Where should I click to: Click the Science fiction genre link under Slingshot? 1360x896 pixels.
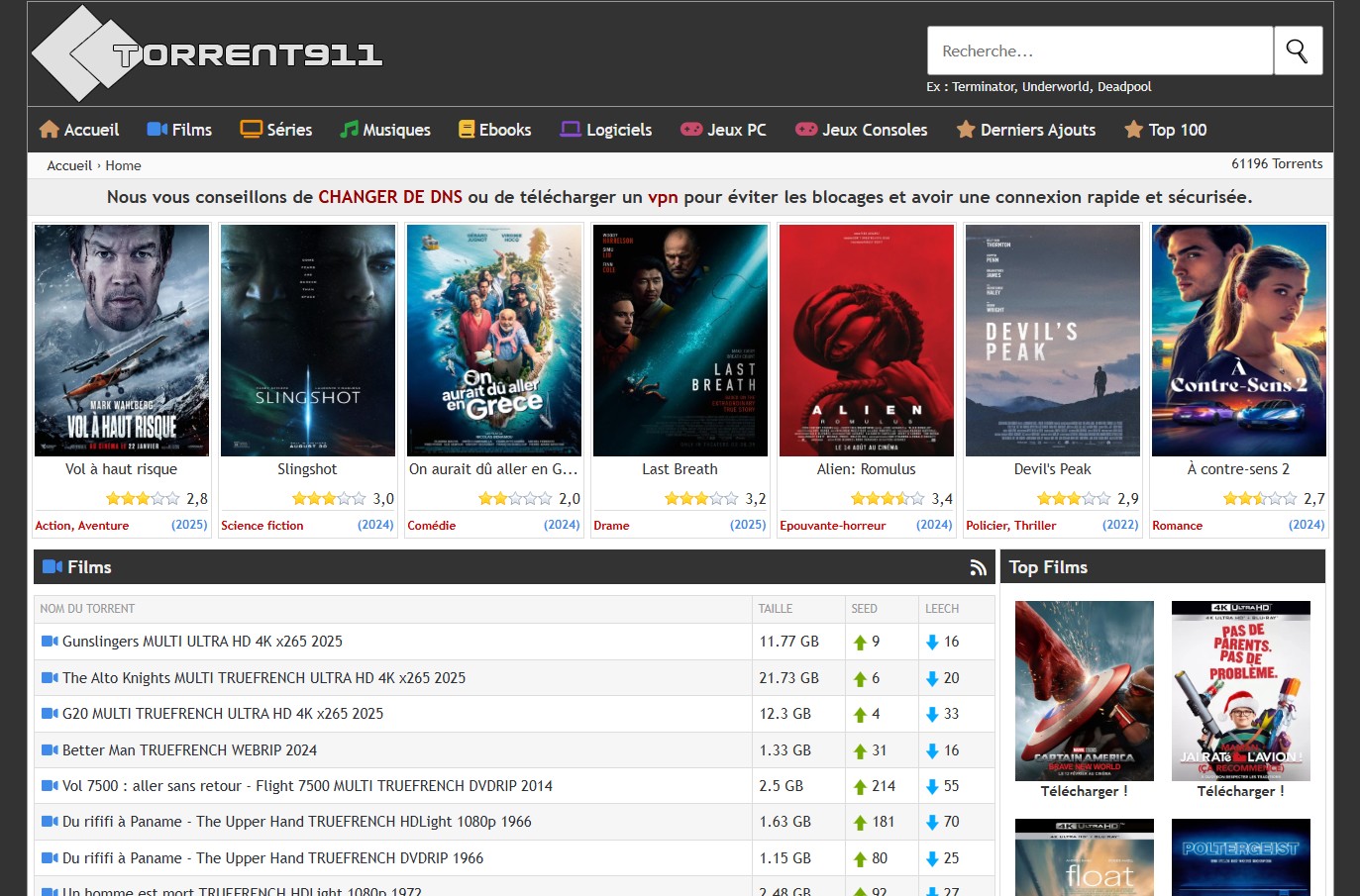coord(262,526)
